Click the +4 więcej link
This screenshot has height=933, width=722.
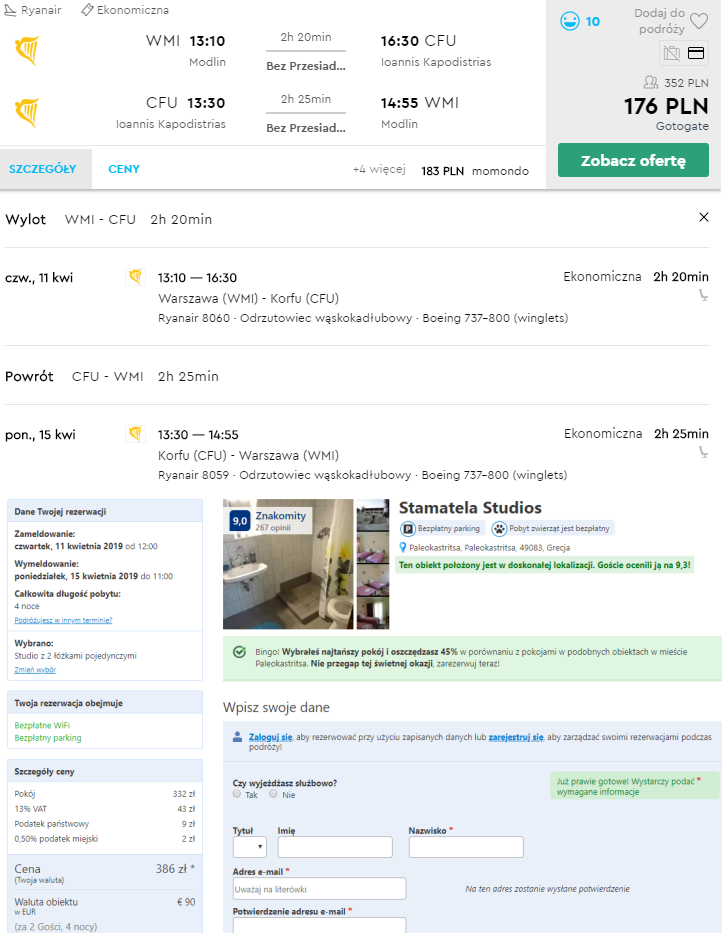379,170
